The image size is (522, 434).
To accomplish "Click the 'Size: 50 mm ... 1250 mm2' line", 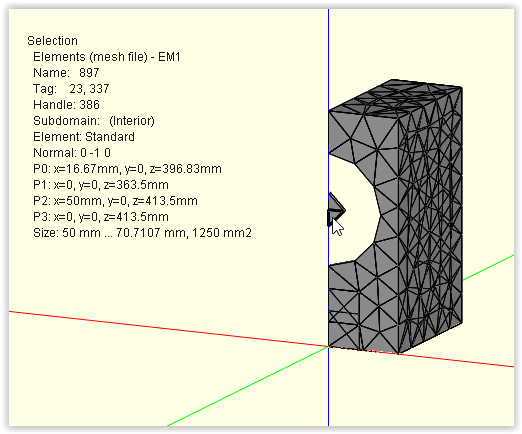I will tap(142, 233).
